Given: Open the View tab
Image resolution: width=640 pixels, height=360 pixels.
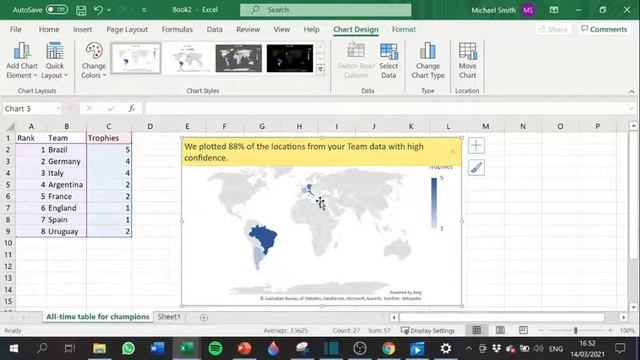Looking at the screenshot, I should tap(282, 29).
